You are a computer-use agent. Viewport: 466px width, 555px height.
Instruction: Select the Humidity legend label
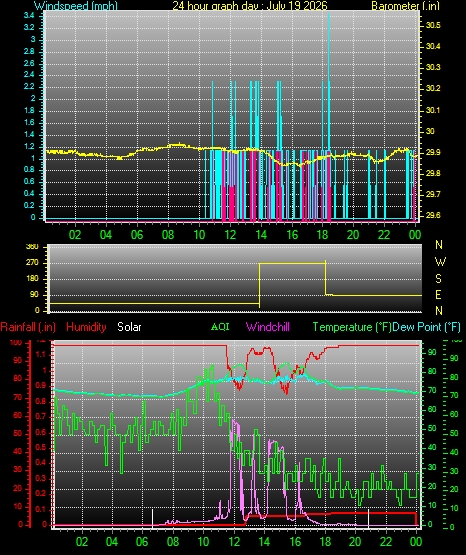coord(86,327)
